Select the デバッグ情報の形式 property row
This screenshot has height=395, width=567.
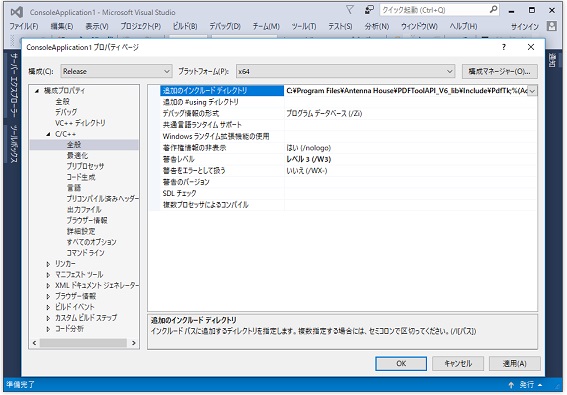tap(349, 114)
